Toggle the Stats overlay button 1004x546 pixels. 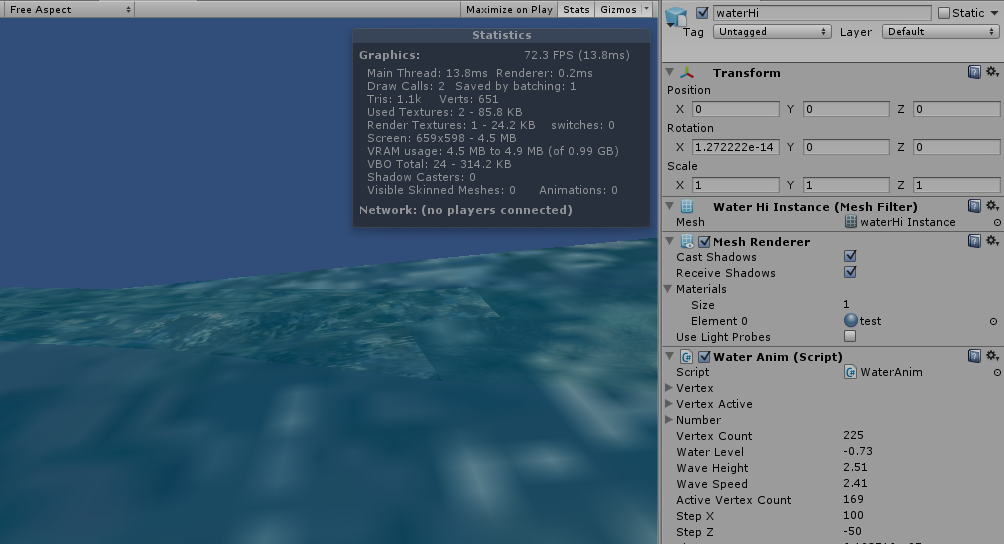coord(576,9)
